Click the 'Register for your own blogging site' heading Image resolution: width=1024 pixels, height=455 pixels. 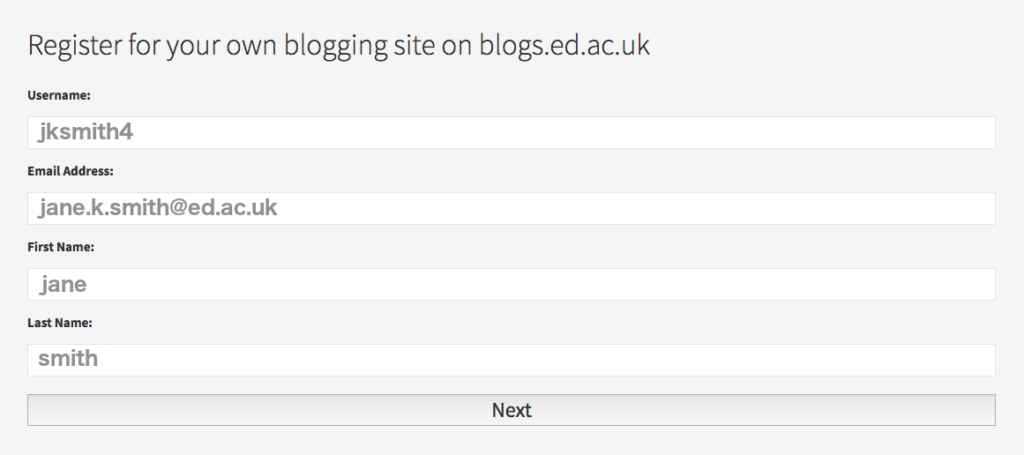(x=250, y=46)
